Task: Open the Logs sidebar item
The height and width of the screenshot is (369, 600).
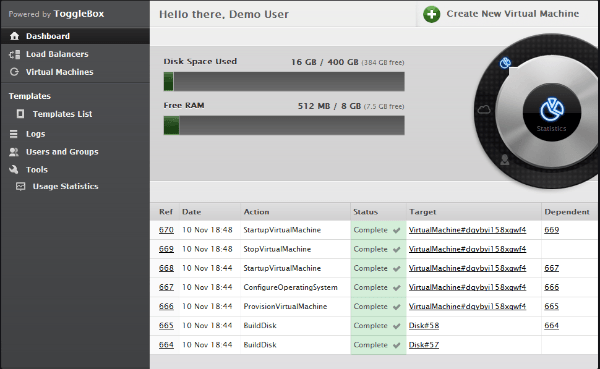Action: tap(36, 134)
